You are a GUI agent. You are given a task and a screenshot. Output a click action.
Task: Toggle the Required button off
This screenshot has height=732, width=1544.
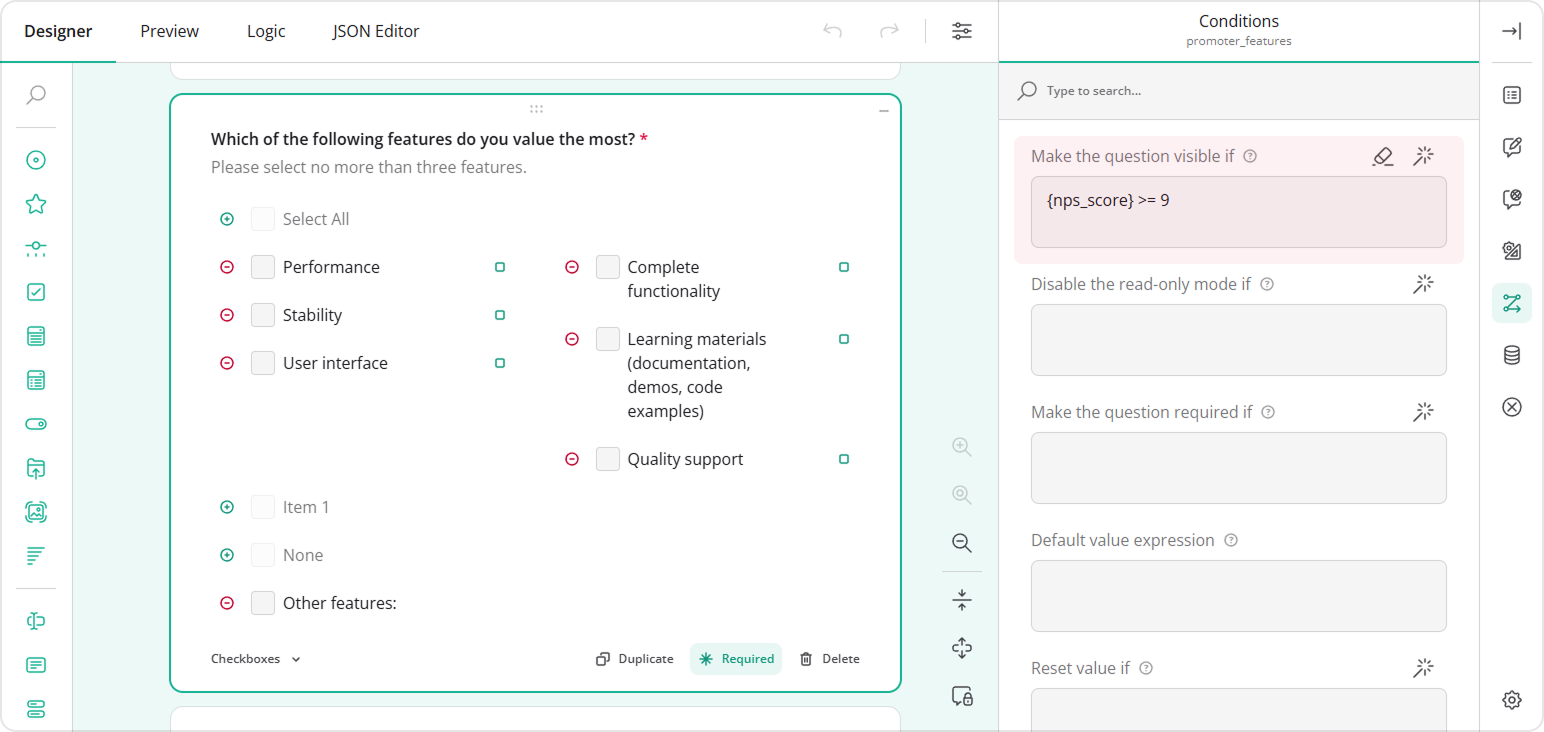pyautogui.click(x=736, y=659)
